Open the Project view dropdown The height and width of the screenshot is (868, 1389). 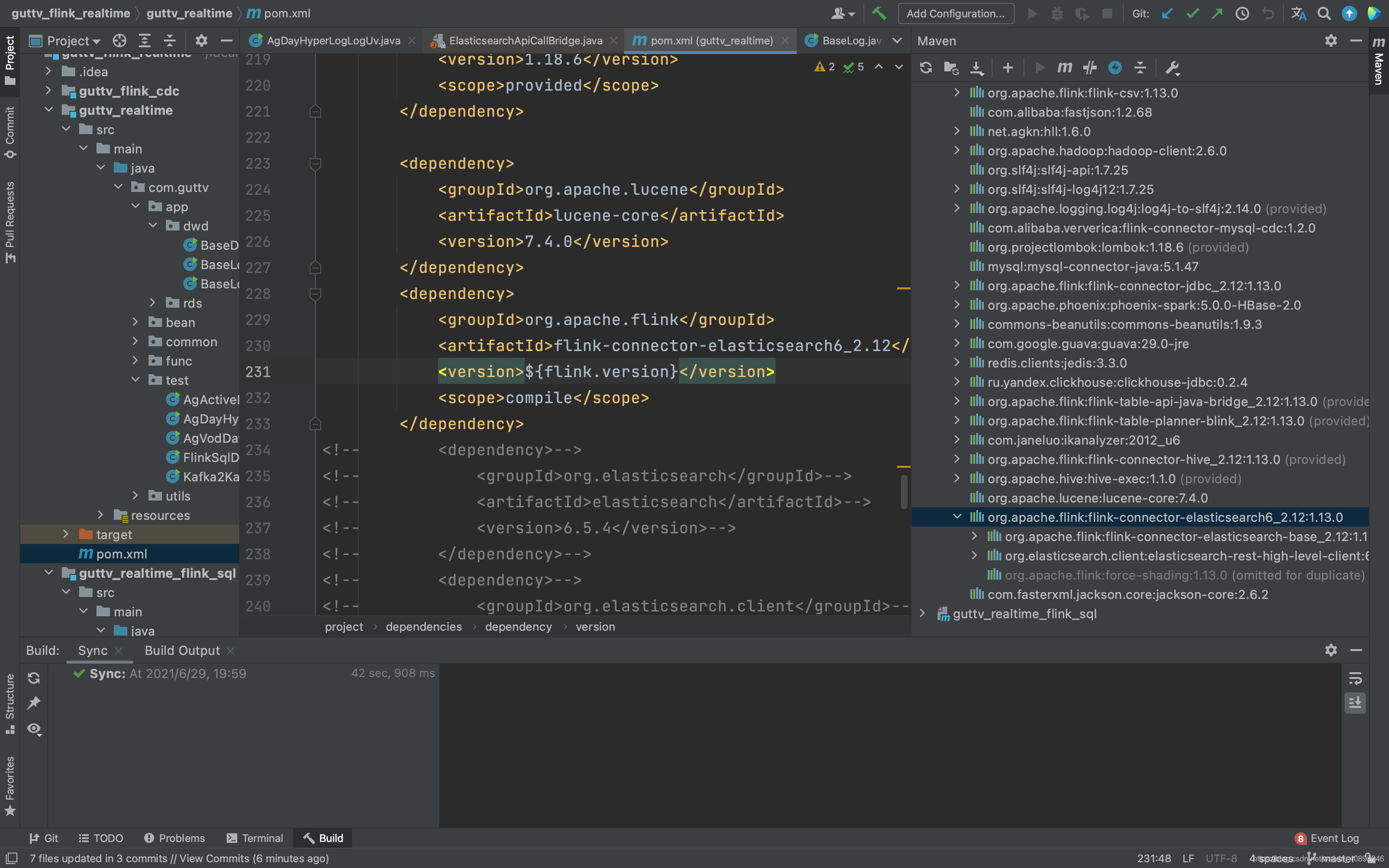point(73,41)
